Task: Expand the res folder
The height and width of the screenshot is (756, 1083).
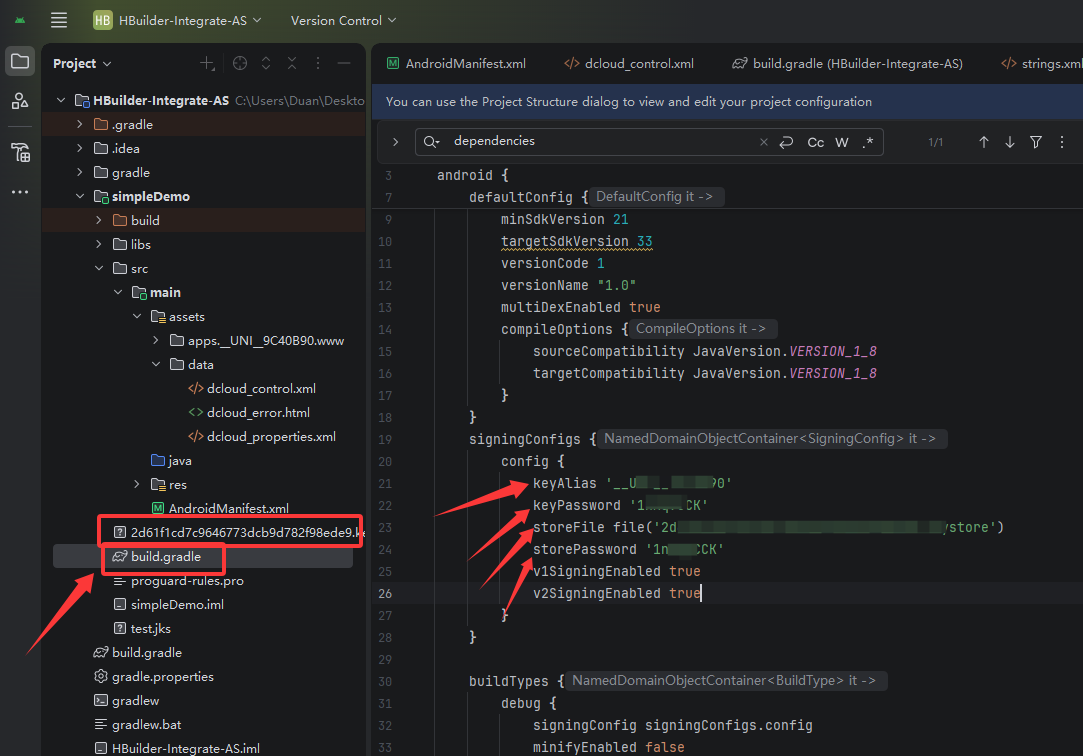Action: pos(137,484)
